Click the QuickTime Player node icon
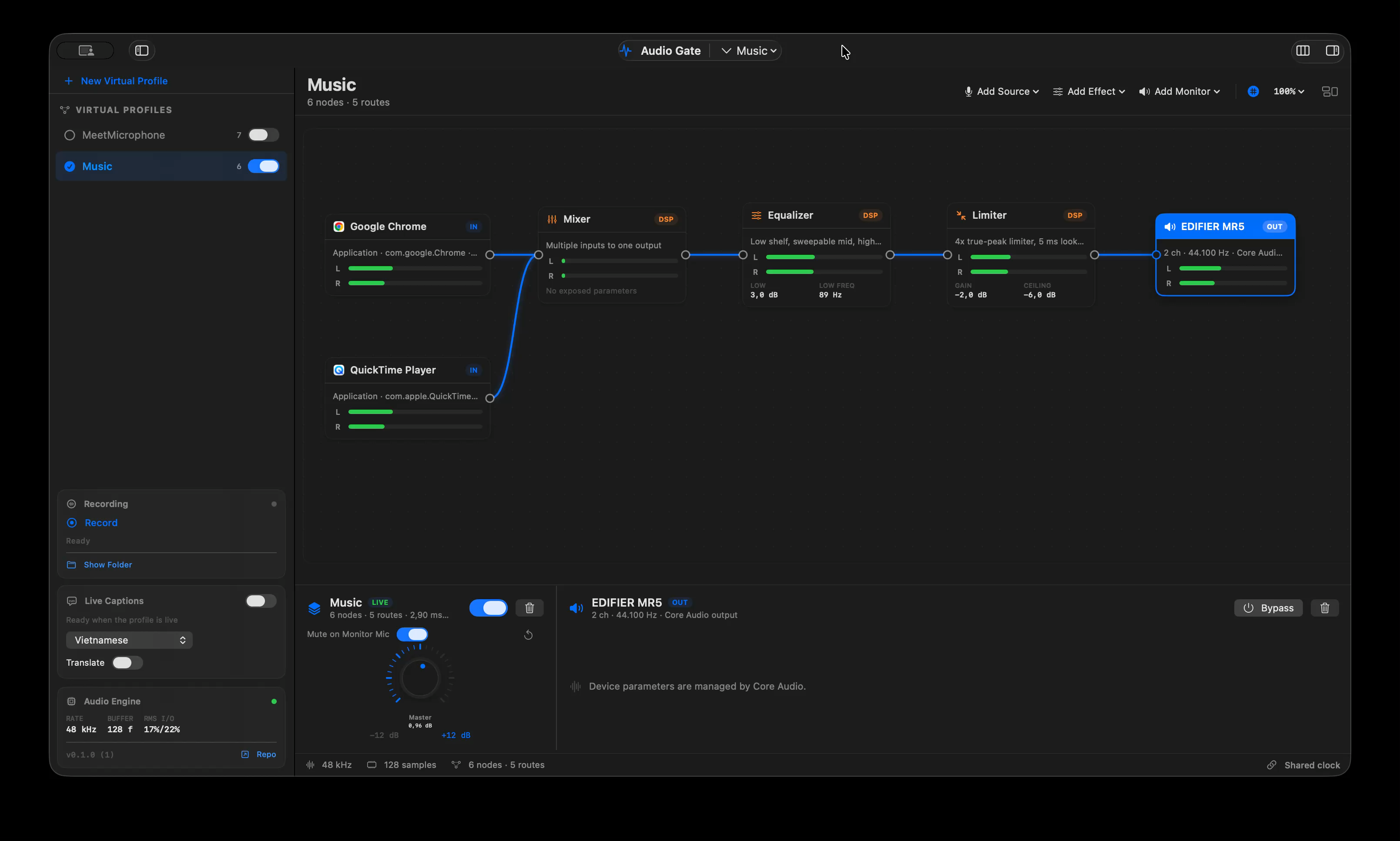Viewport: 1400px width, 841px height. pos(338,370)
